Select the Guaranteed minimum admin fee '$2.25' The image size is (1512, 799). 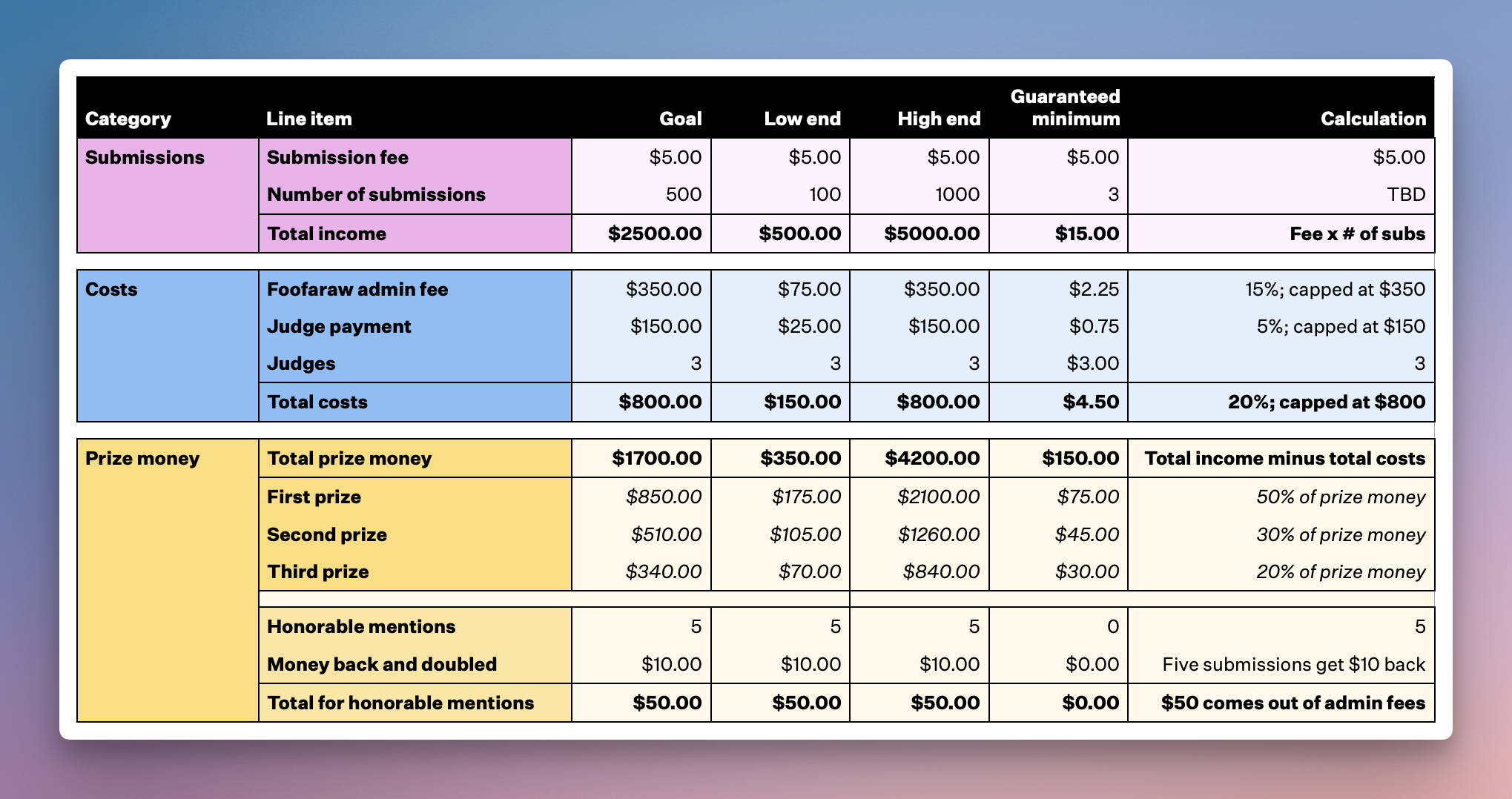1094,289
